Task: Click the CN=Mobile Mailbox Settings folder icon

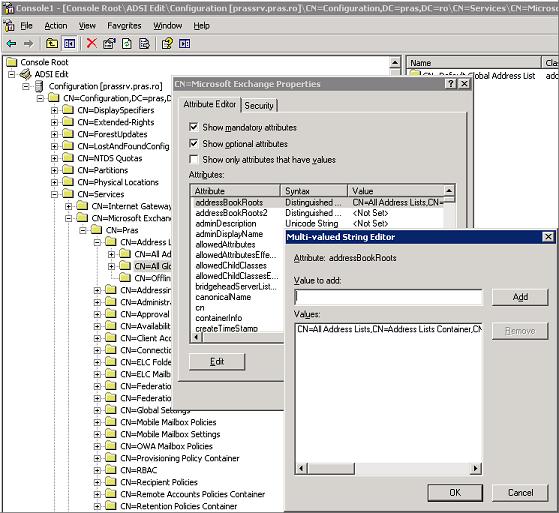Action: (x=111, y=434)
